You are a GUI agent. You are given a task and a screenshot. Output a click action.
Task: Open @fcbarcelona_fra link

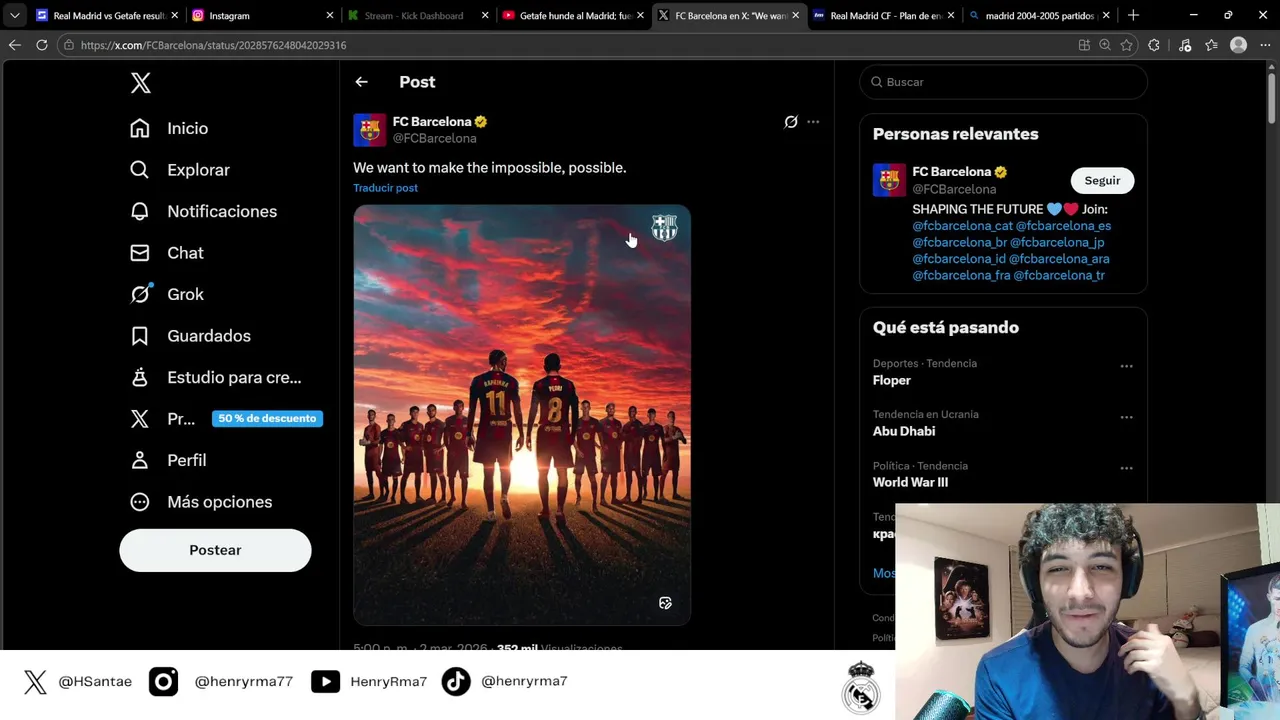[x=961, y=275]
